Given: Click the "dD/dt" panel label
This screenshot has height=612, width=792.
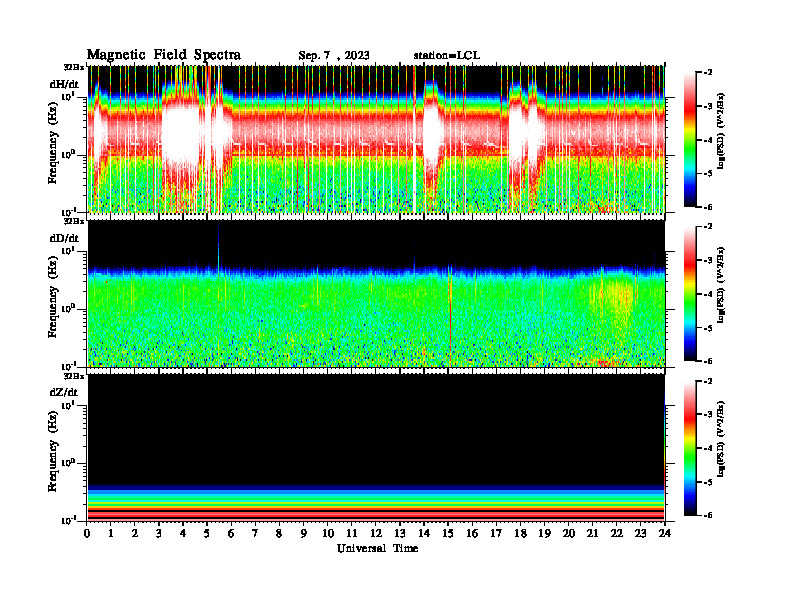Looking at the screenshot, I should [64, 238].
